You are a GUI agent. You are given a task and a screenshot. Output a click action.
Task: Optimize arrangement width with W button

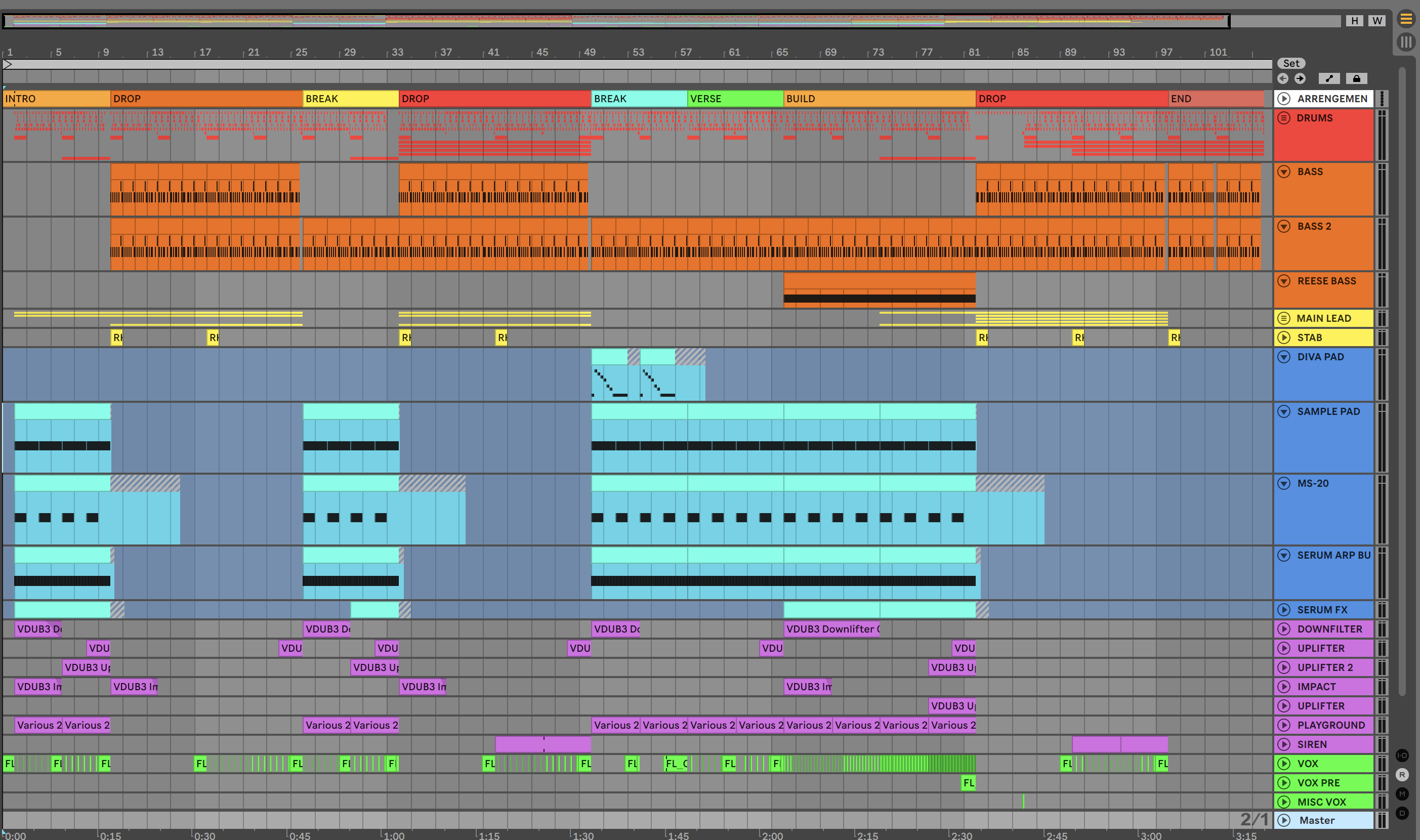[1377, 21]
